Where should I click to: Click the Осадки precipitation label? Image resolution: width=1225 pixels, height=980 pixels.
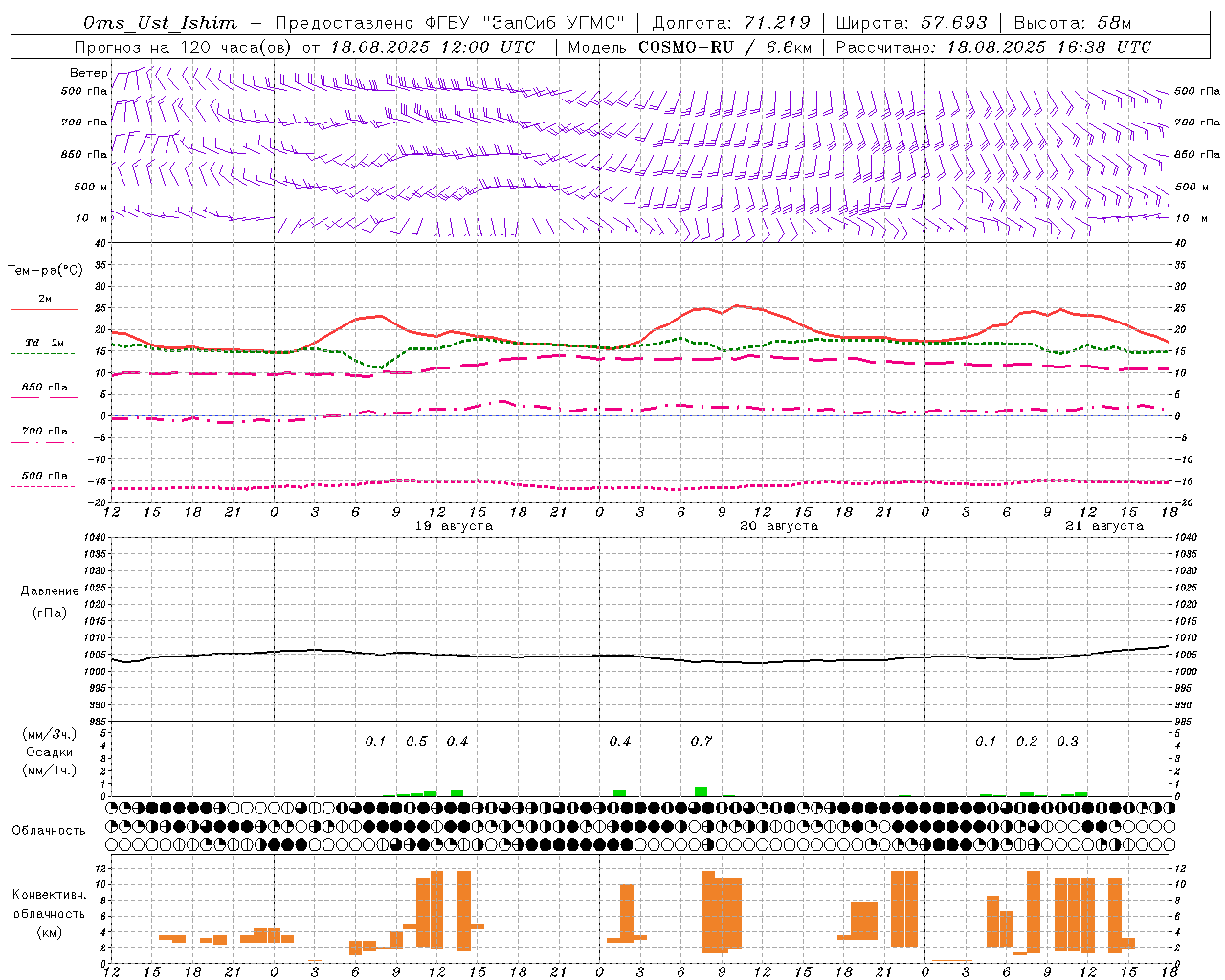50,752
